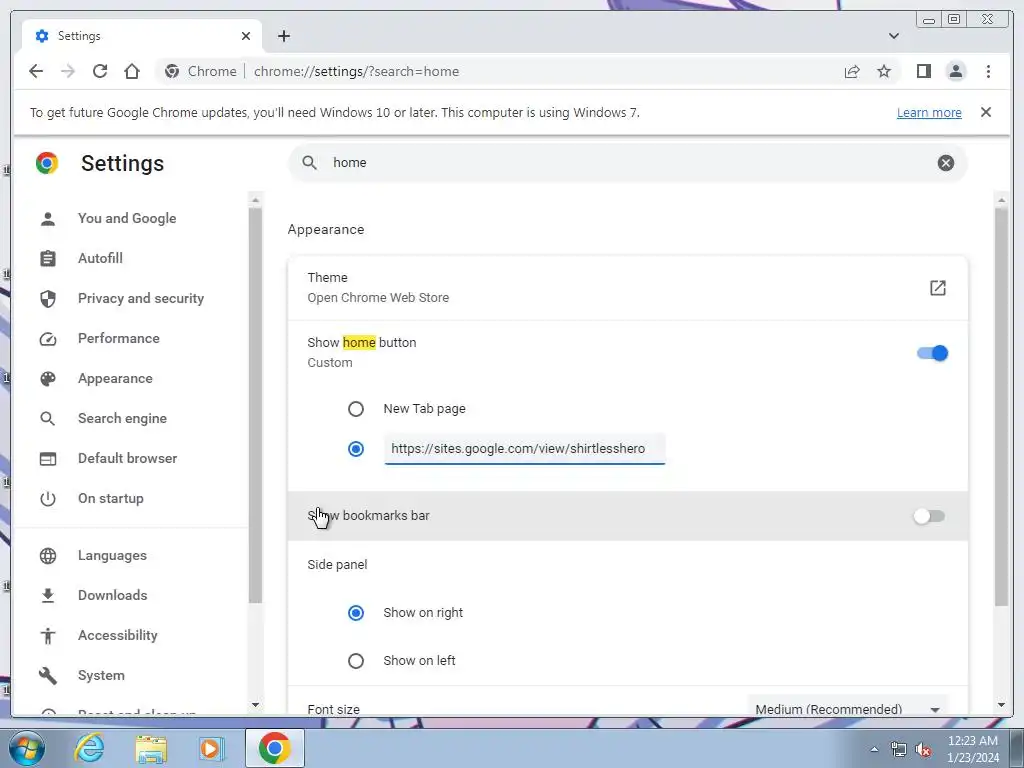1024x768 pixels.
Task: Click the Privacy and security shield icon
Action: point(48,298)
